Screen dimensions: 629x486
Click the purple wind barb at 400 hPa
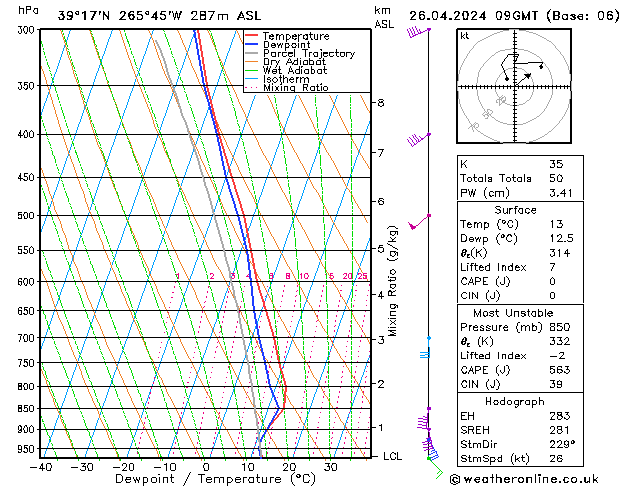coord(419,138)
